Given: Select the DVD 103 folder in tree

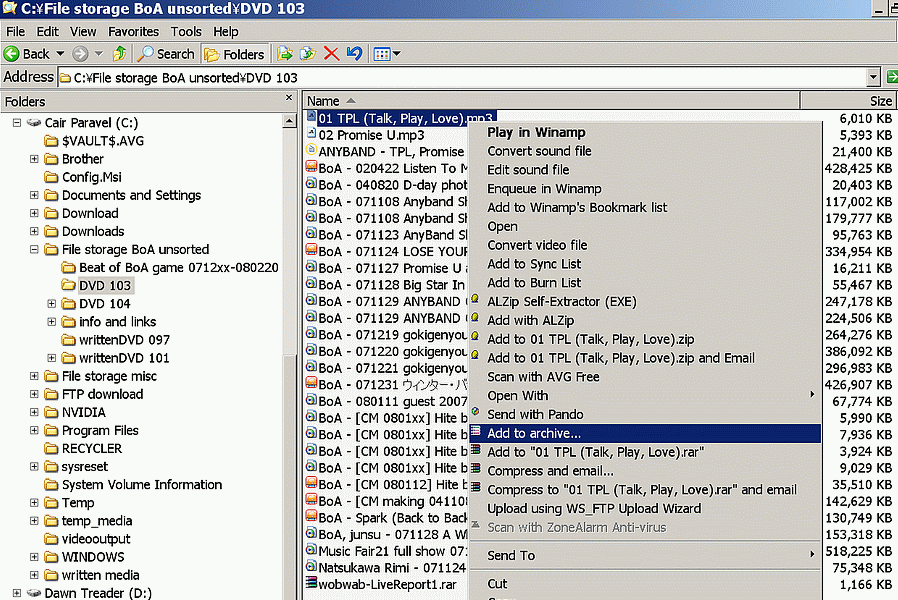Looking at the screenshot, I should 105,285.
